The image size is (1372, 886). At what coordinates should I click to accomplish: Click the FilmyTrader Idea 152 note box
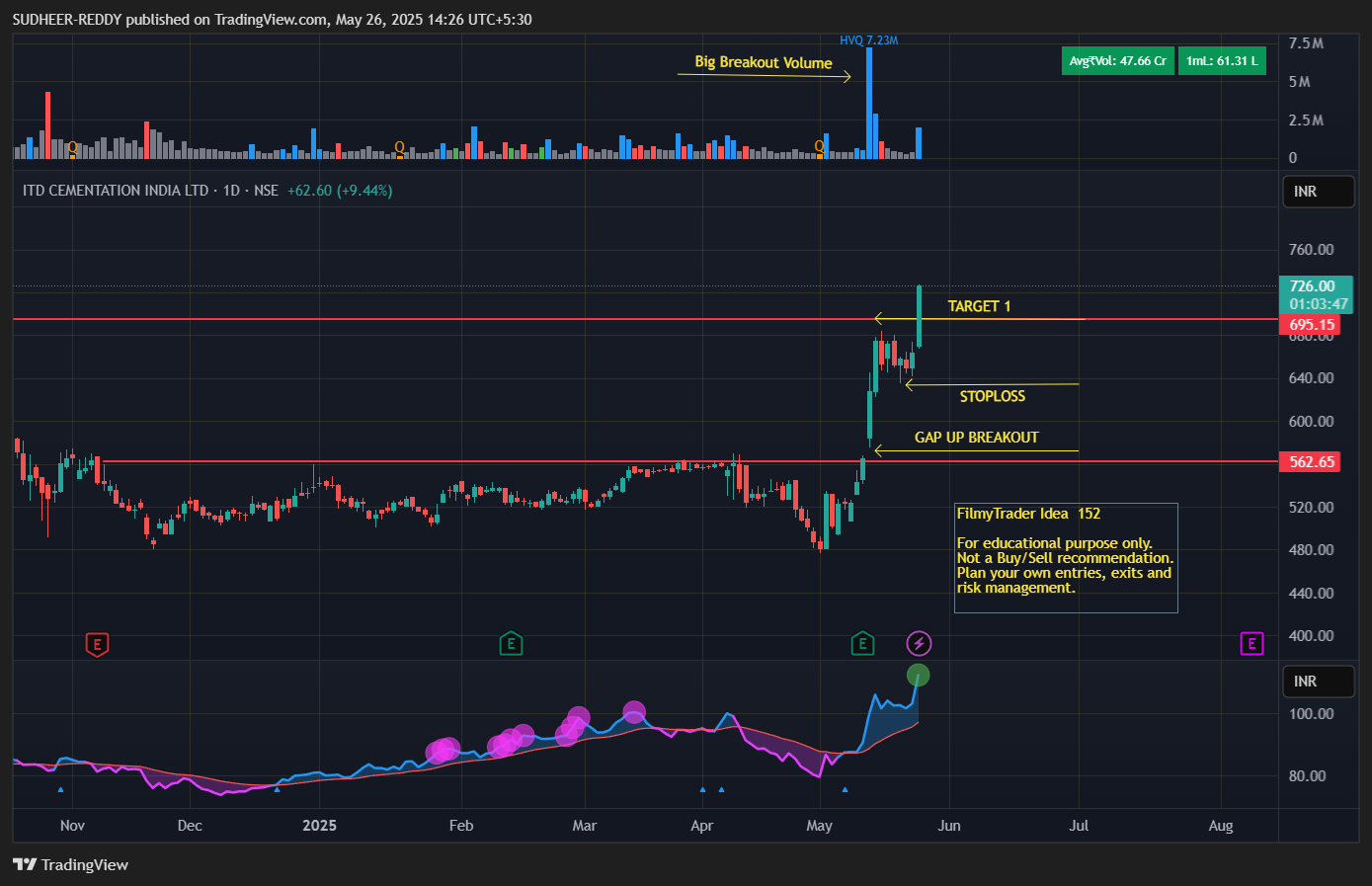1066,558
